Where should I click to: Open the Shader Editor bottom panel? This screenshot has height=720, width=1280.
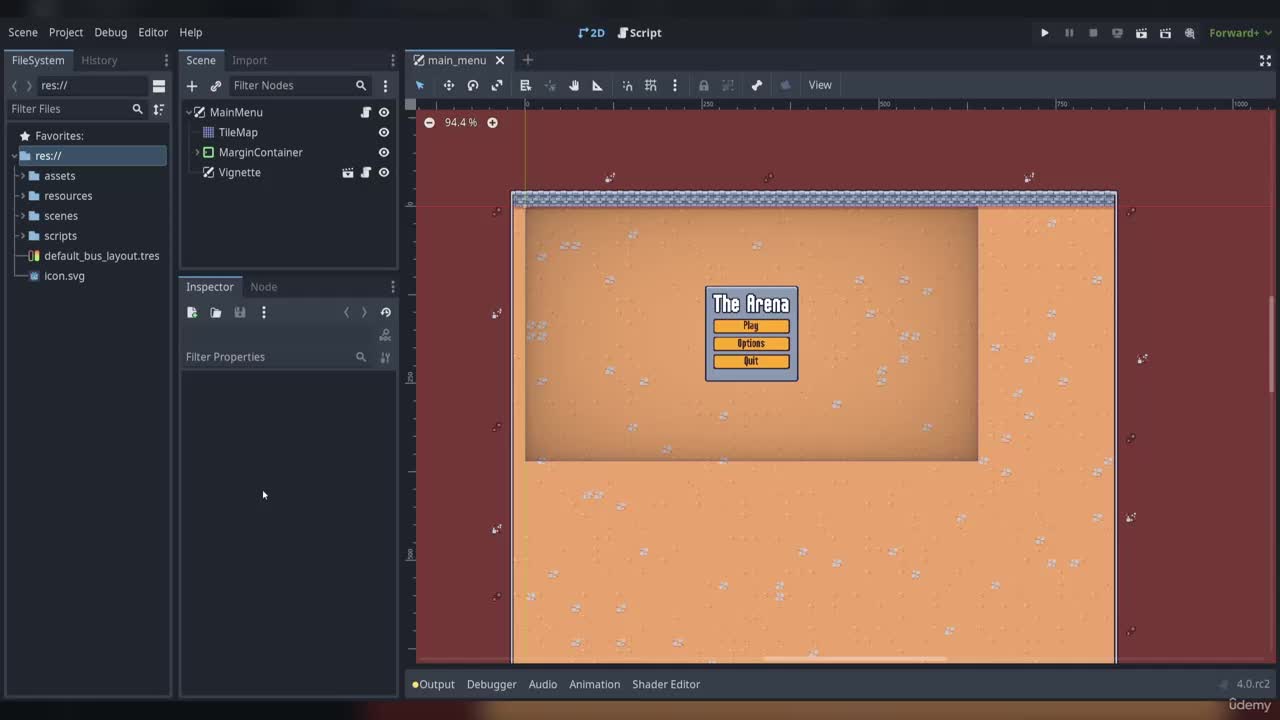point(666,684)
